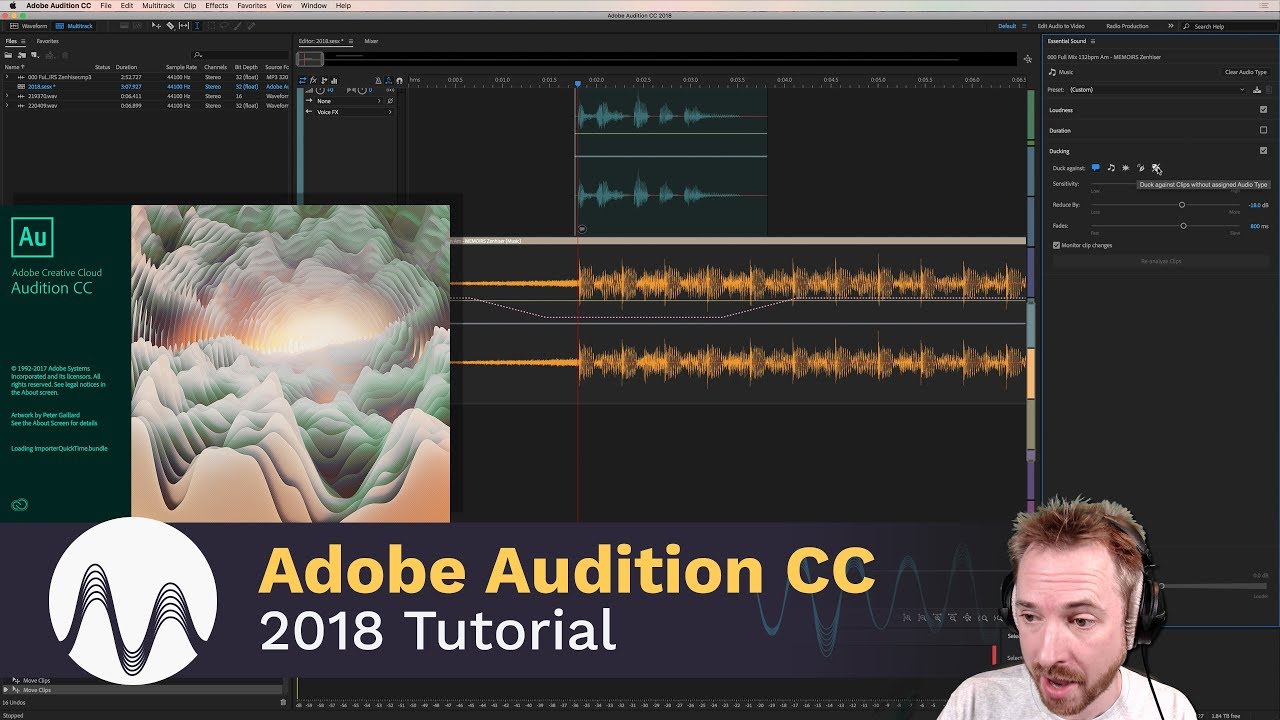This screenshot has width=1280, height=720.
Task: Open the File menu
Action: coord(106,6)
